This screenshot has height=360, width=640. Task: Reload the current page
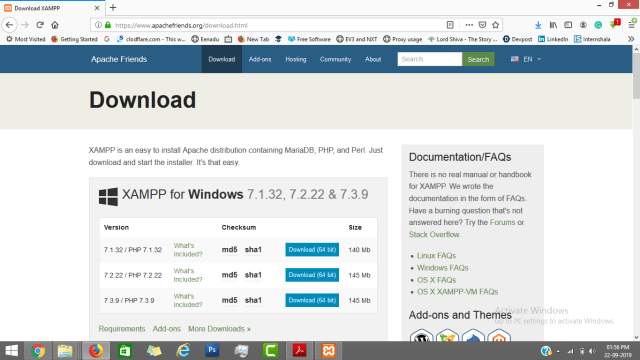tap(40, 25)
